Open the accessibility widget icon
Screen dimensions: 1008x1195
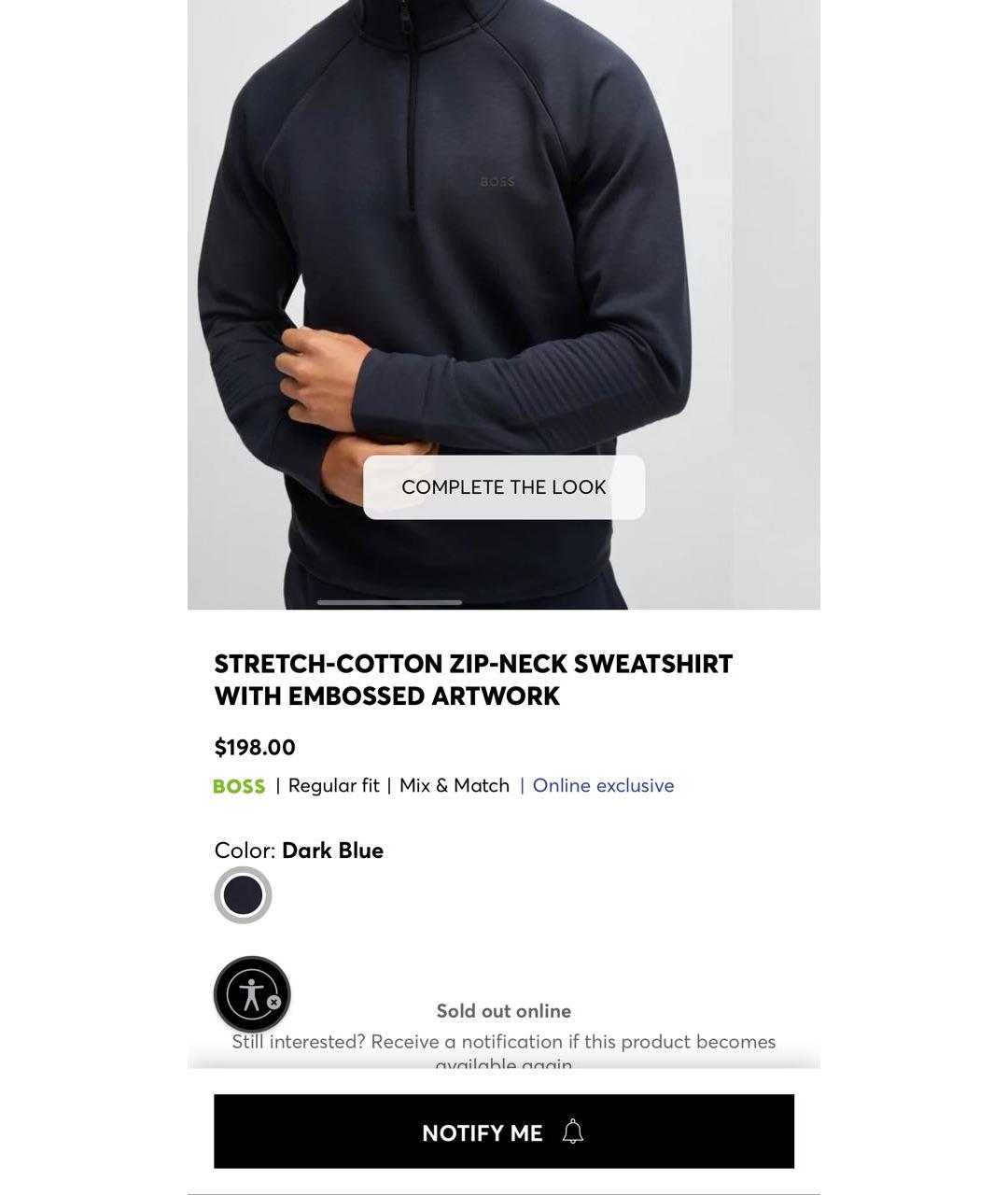coord(252,994)
